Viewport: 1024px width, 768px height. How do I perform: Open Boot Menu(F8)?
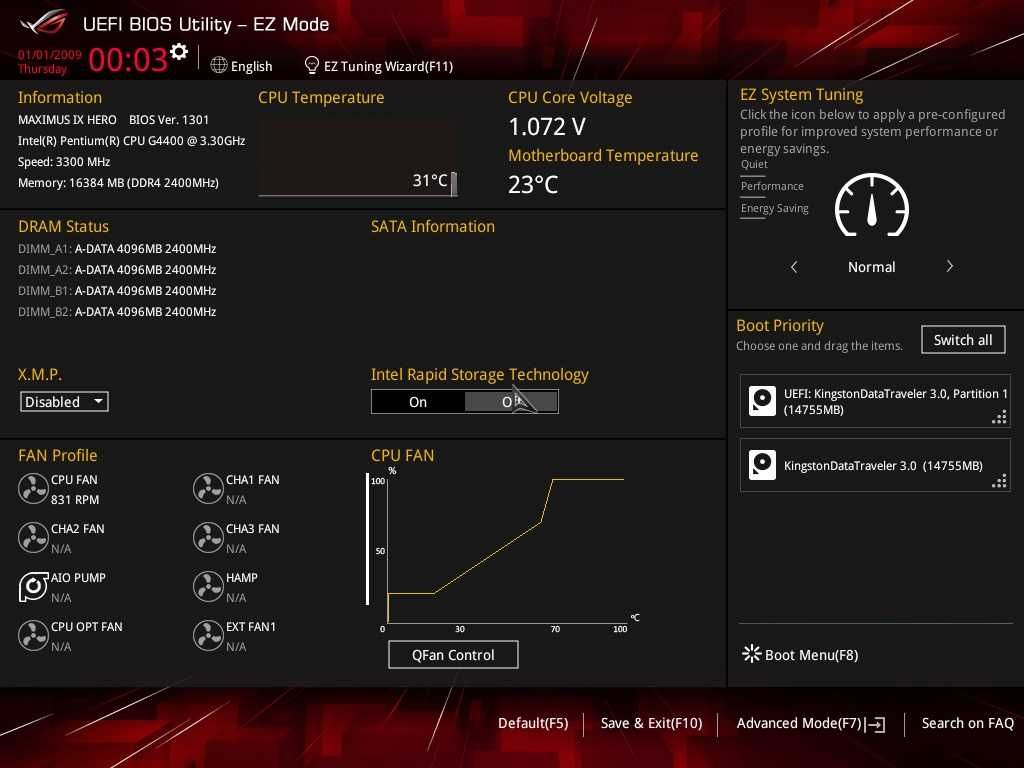click(x=811, y=655)
